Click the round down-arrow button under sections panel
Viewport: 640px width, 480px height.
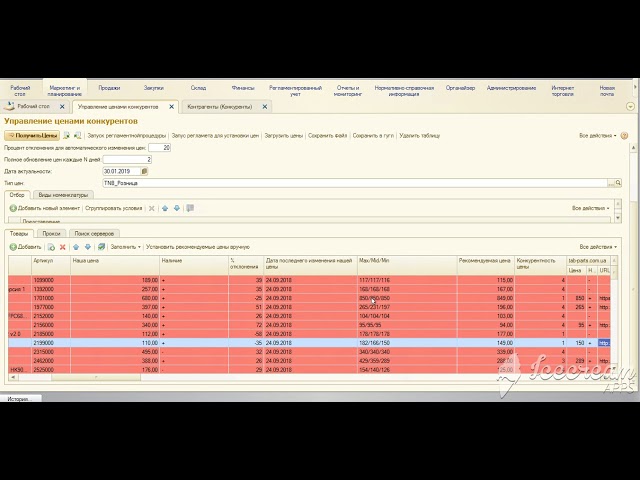(x=630, y=107)
